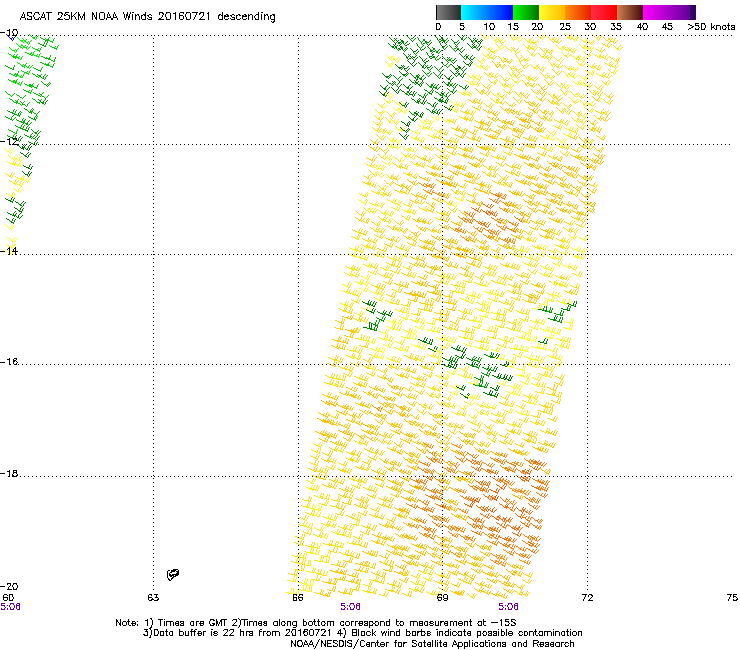Click the 69 longitude axis label
This screenshot has width=740, height=650.
pyautogui.click(x=442, y=598)
